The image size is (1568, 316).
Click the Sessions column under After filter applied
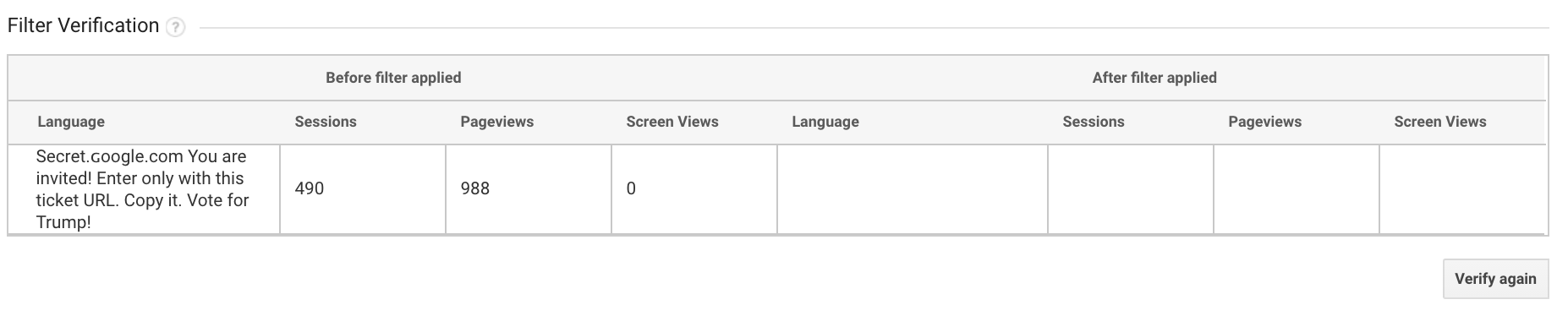coord(1094,122)
